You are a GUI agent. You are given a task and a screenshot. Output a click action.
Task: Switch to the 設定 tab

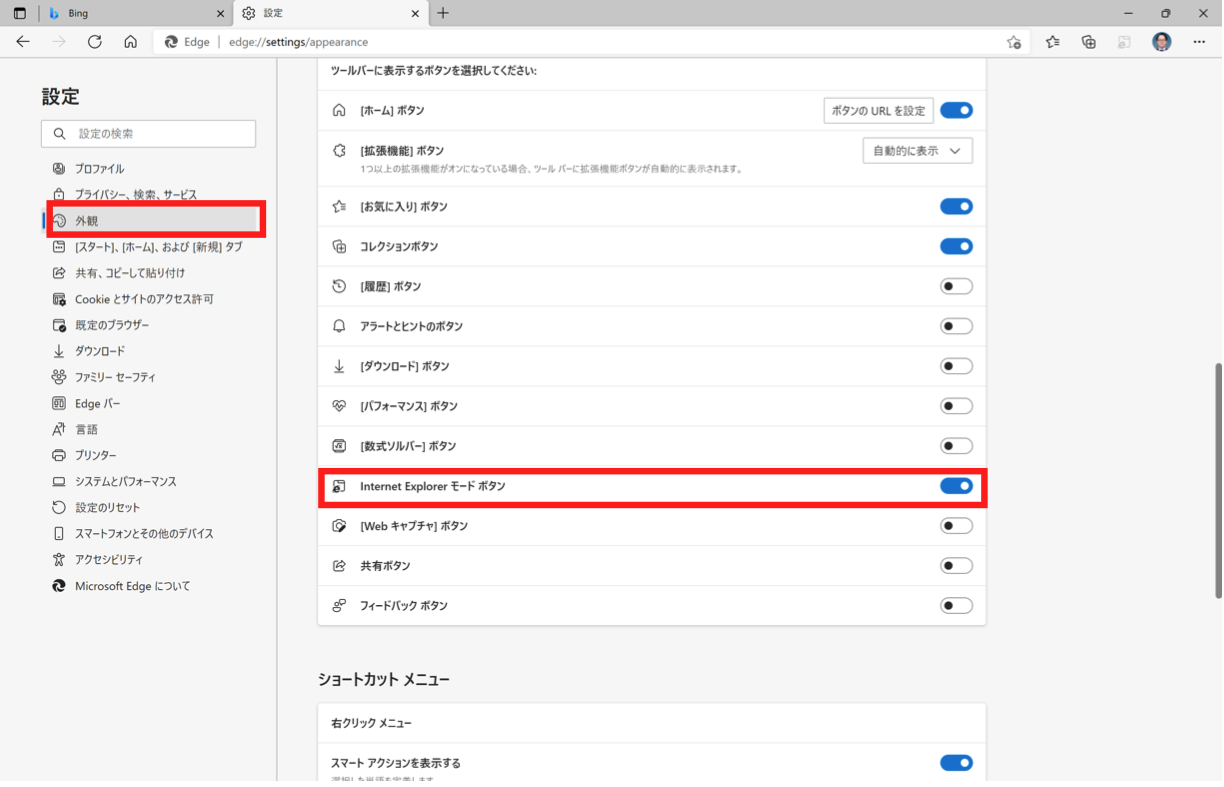pos(331,14)
